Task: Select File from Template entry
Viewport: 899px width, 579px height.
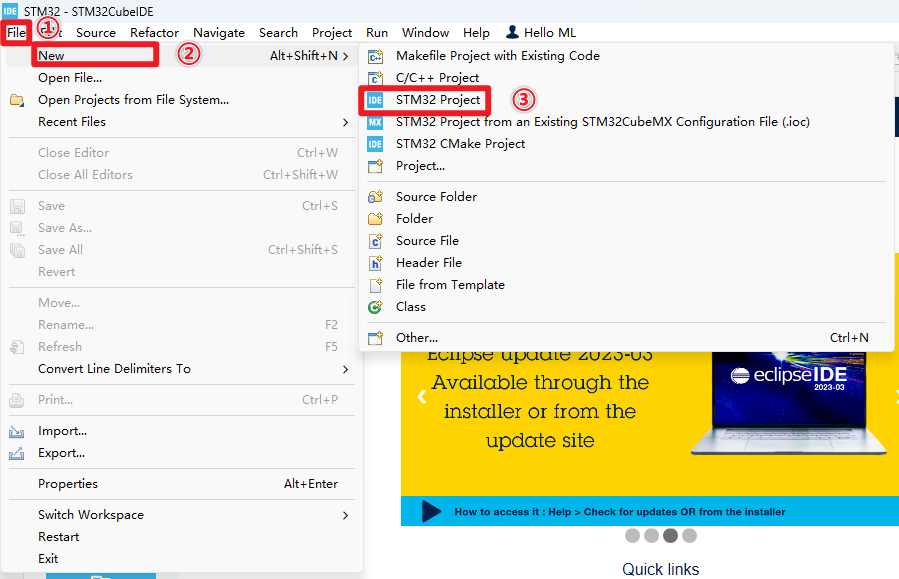Action: 625,284
